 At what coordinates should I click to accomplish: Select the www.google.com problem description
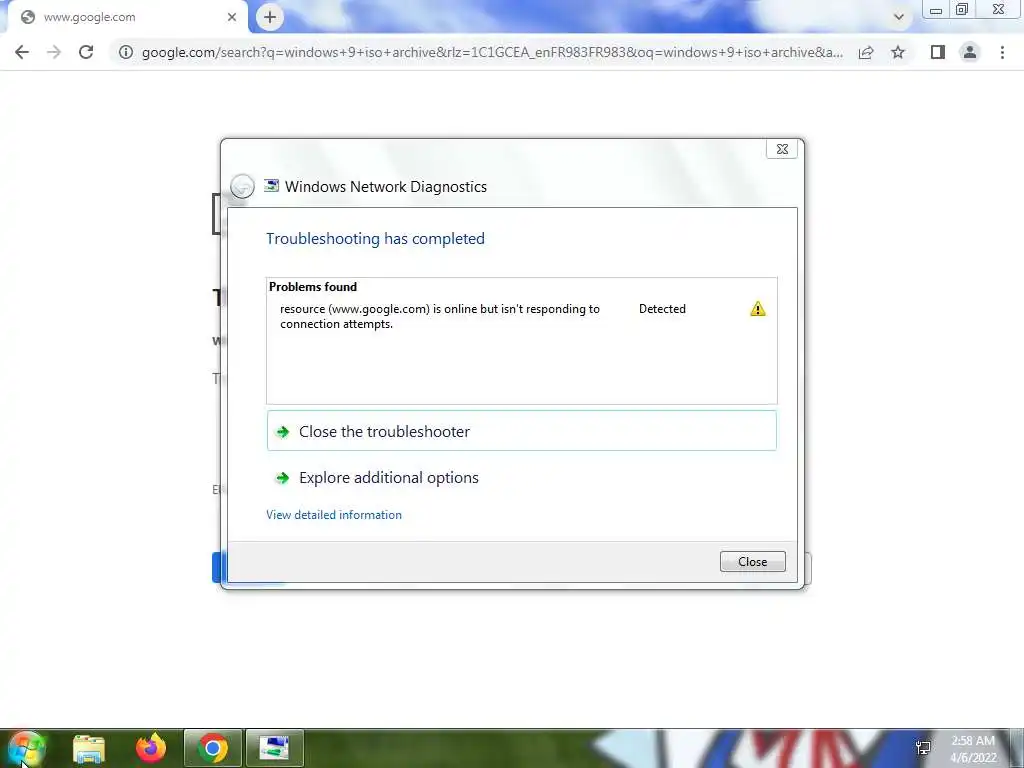click(x=440, y=316)
